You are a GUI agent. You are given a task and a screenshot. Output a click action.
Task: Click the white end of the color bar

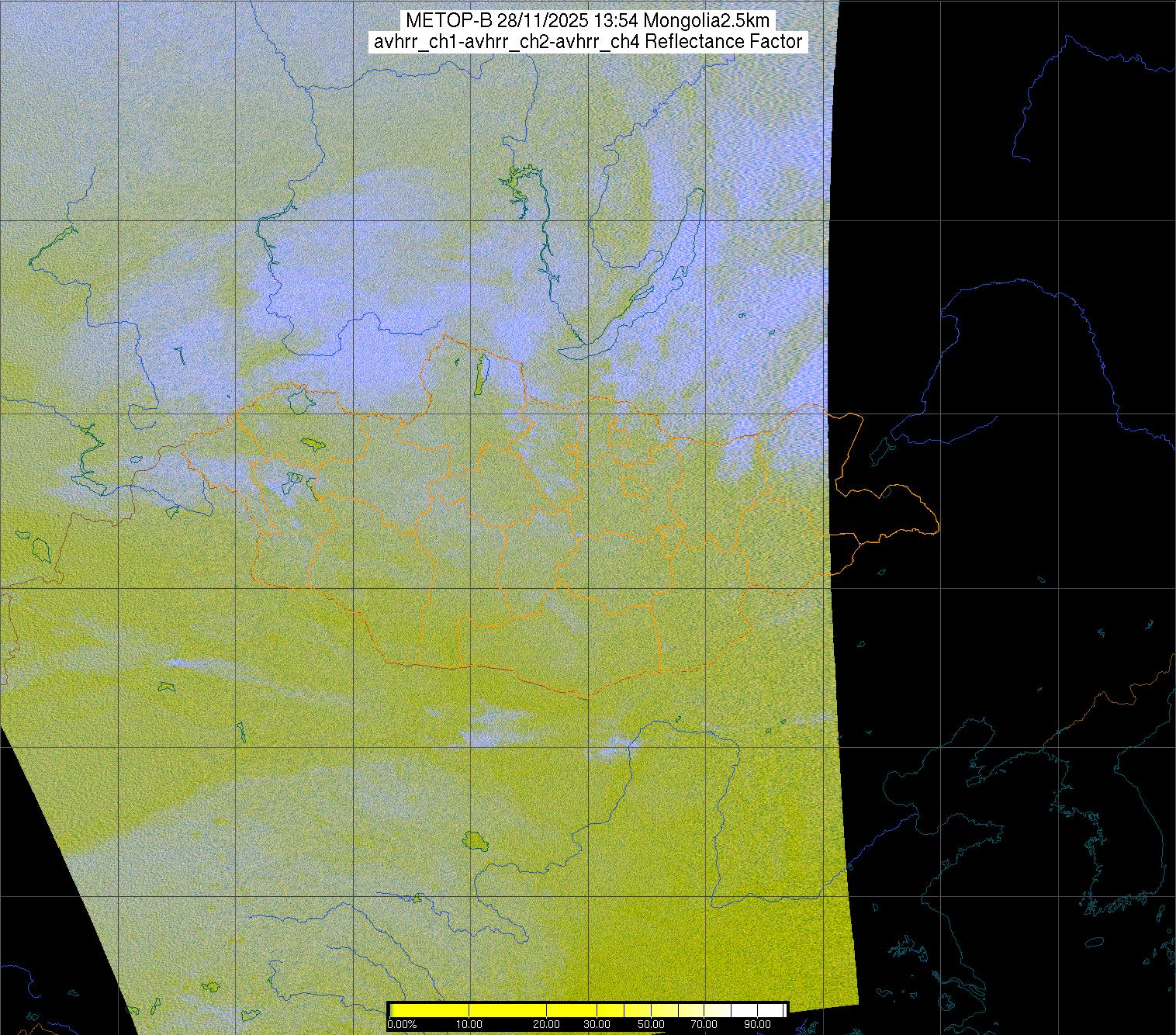coord(776,1010)
